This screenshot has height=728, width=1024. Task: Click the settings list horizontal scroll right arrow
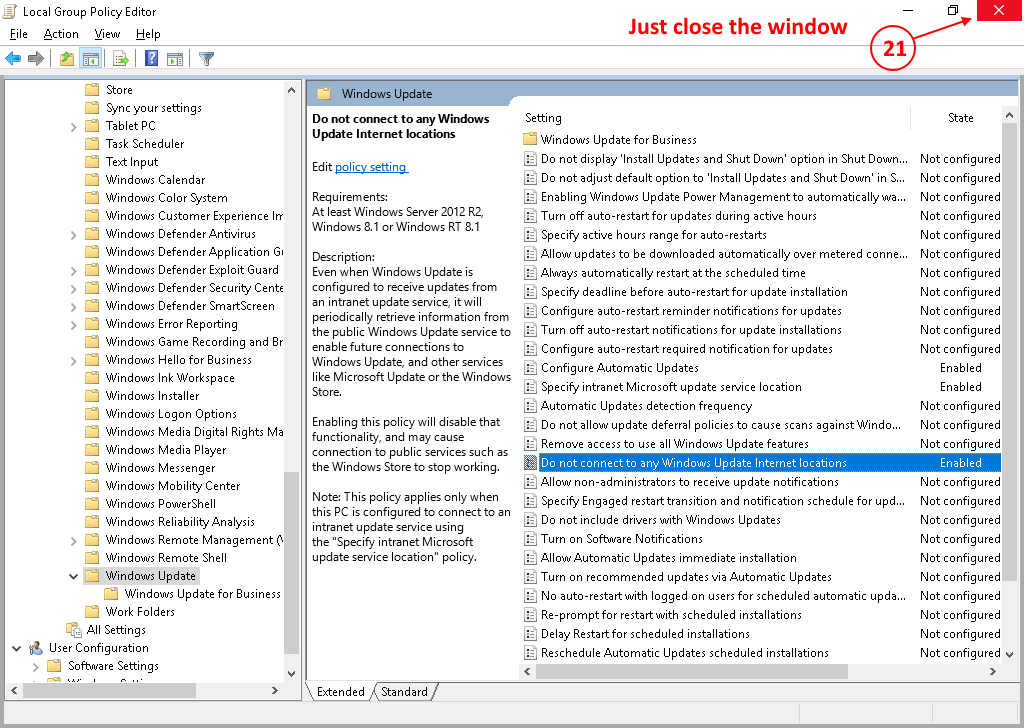(x=993, y=671)
